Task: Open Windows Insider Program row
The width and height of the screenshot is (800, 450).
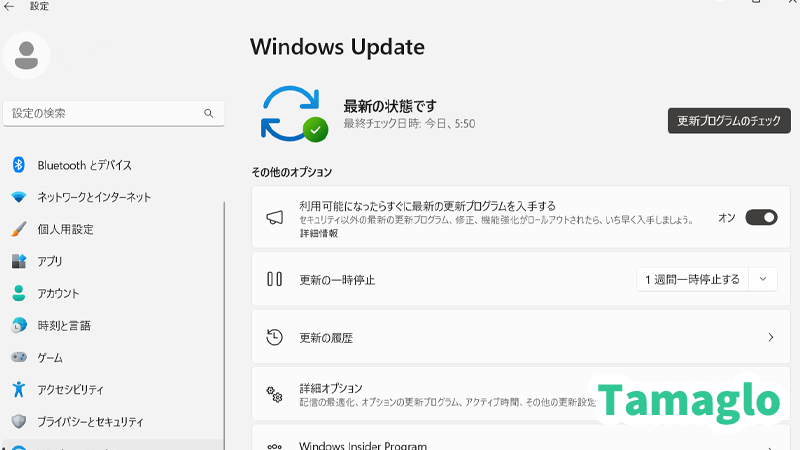Action: pos(521,438)
